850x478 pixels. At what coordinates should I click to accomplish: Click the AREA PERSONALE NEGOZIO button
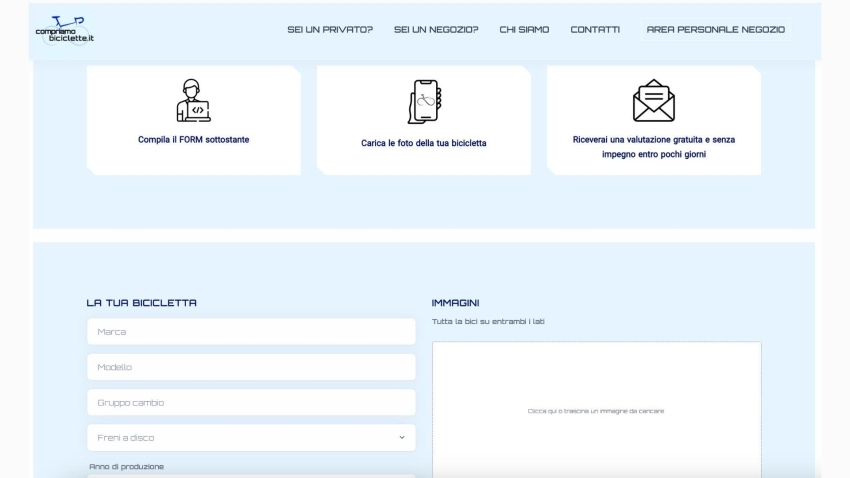(x=715, y=30)
